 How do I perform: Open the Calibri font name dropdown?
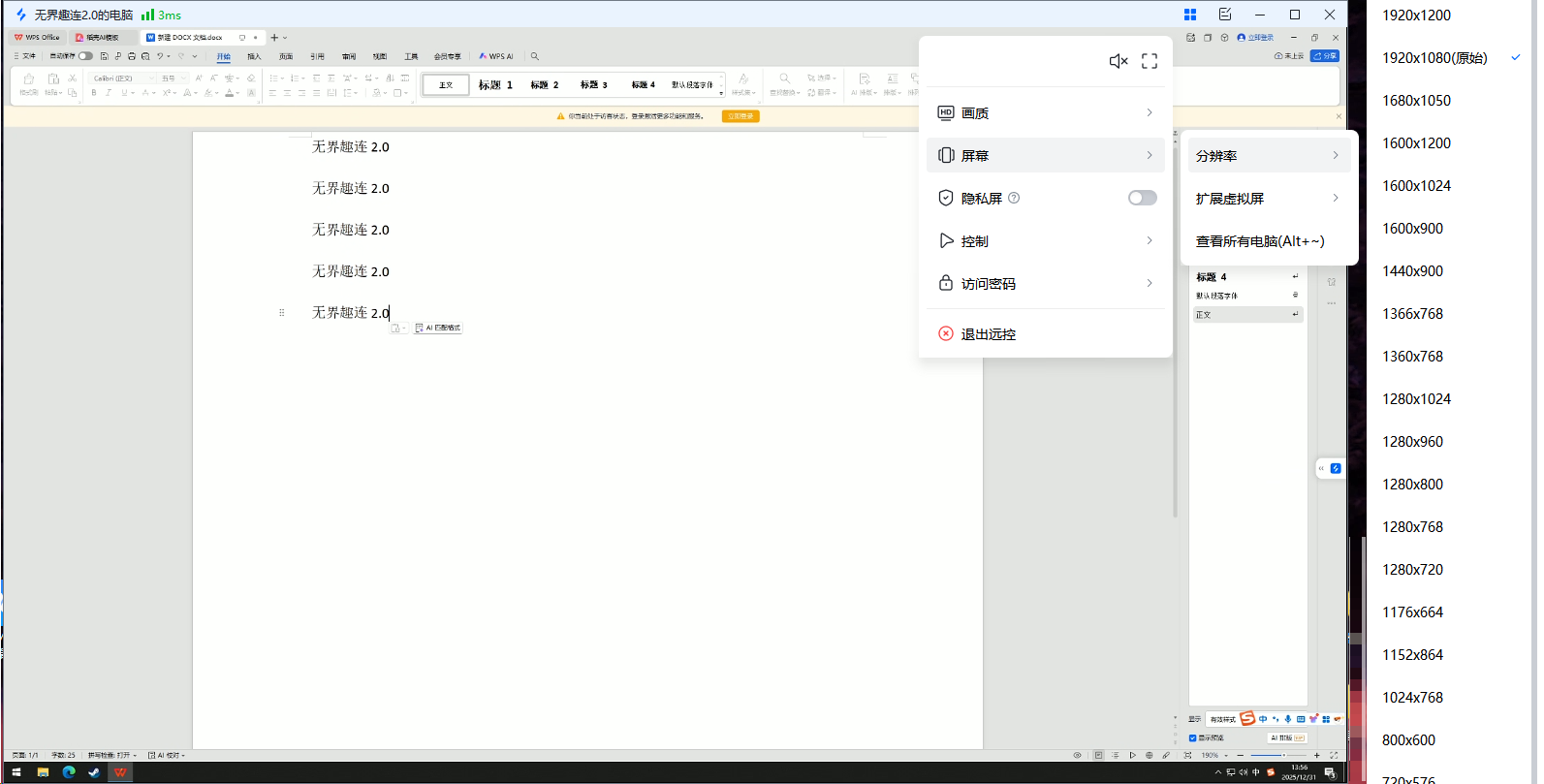[122, 78]
